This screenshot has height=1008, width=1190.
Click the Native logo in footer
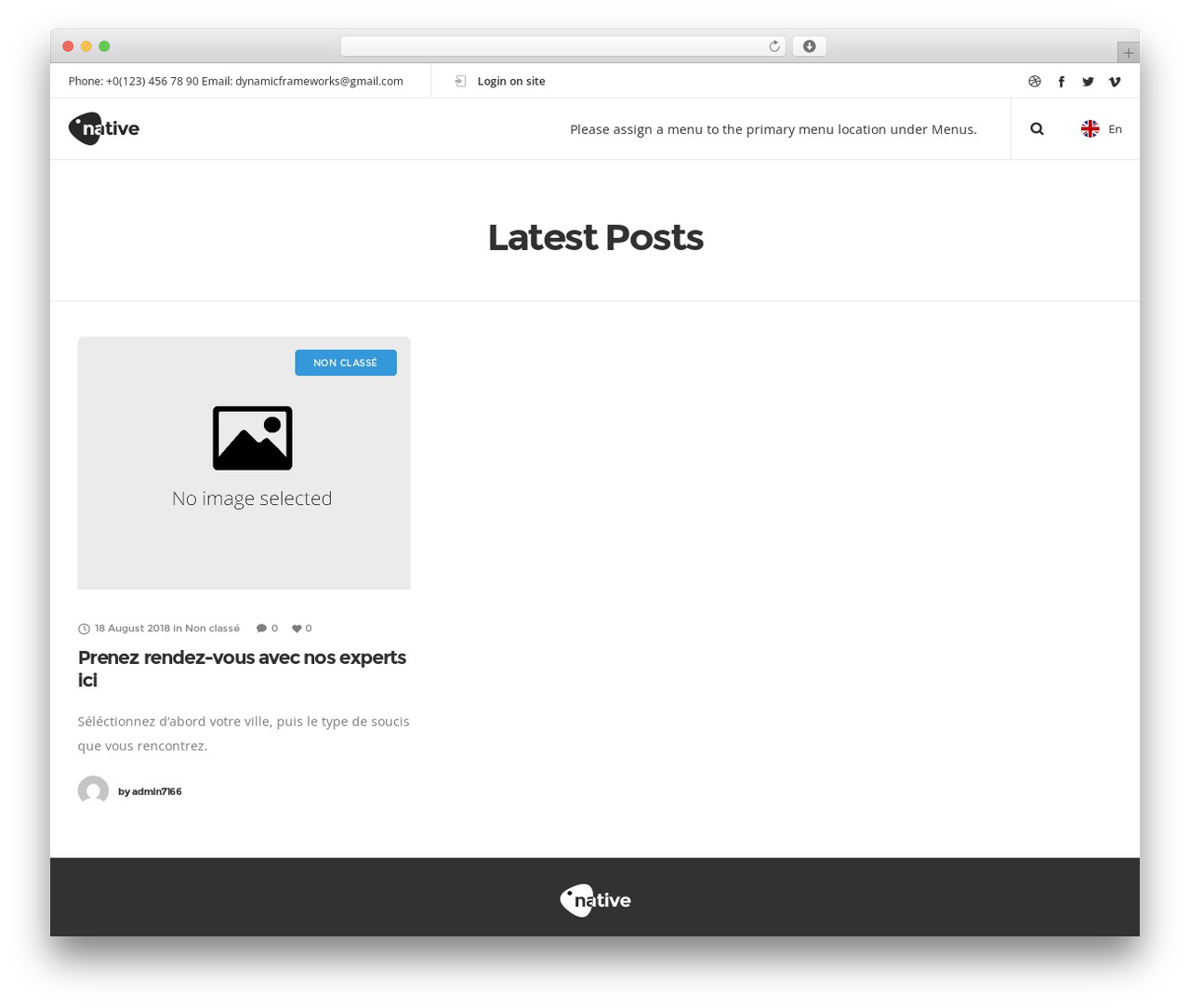(x=595, y=900)
